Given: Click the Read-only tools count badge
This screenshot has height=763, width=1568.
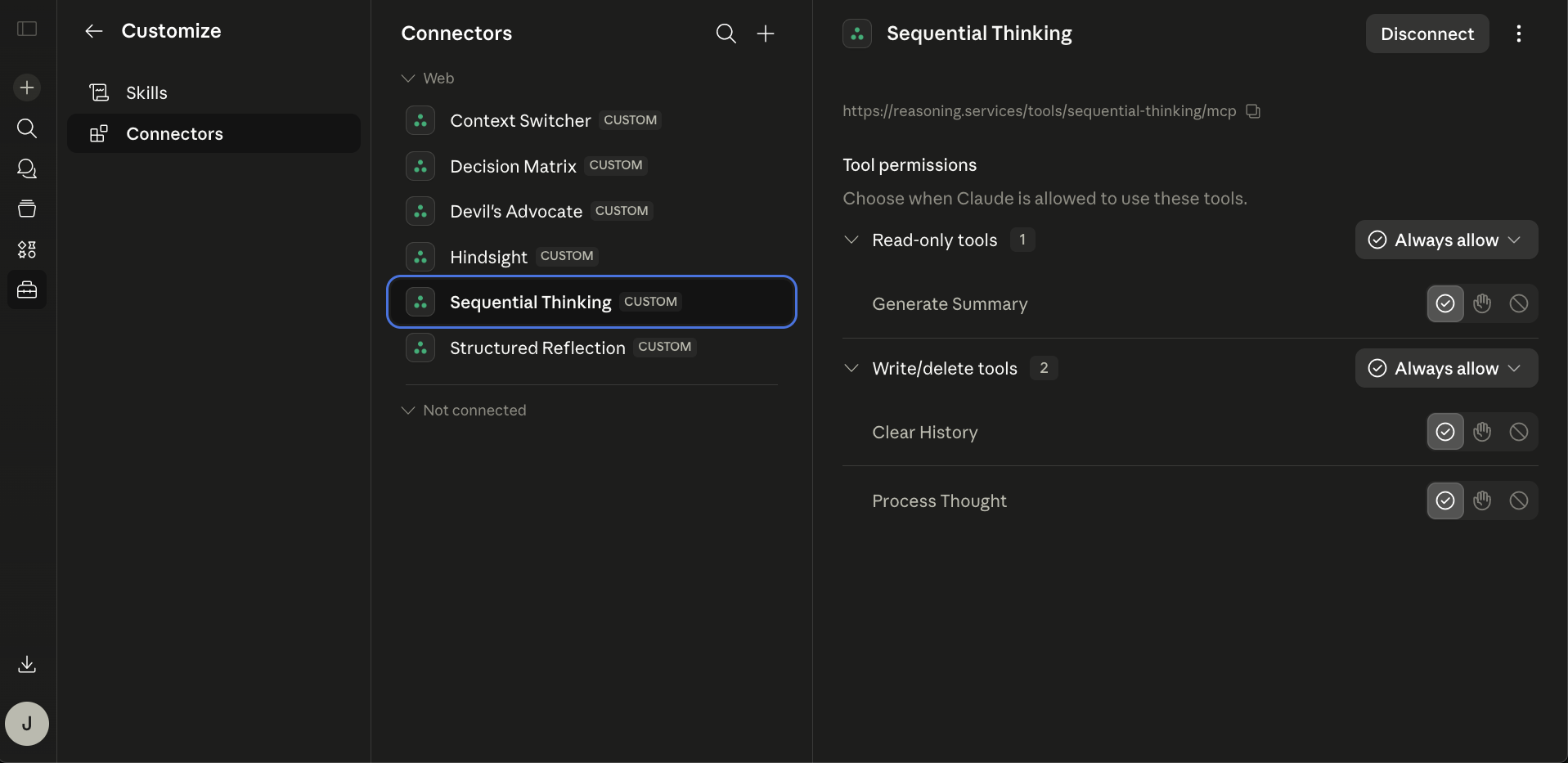Looking at the screenshot, I should [x=1022, y=240].
